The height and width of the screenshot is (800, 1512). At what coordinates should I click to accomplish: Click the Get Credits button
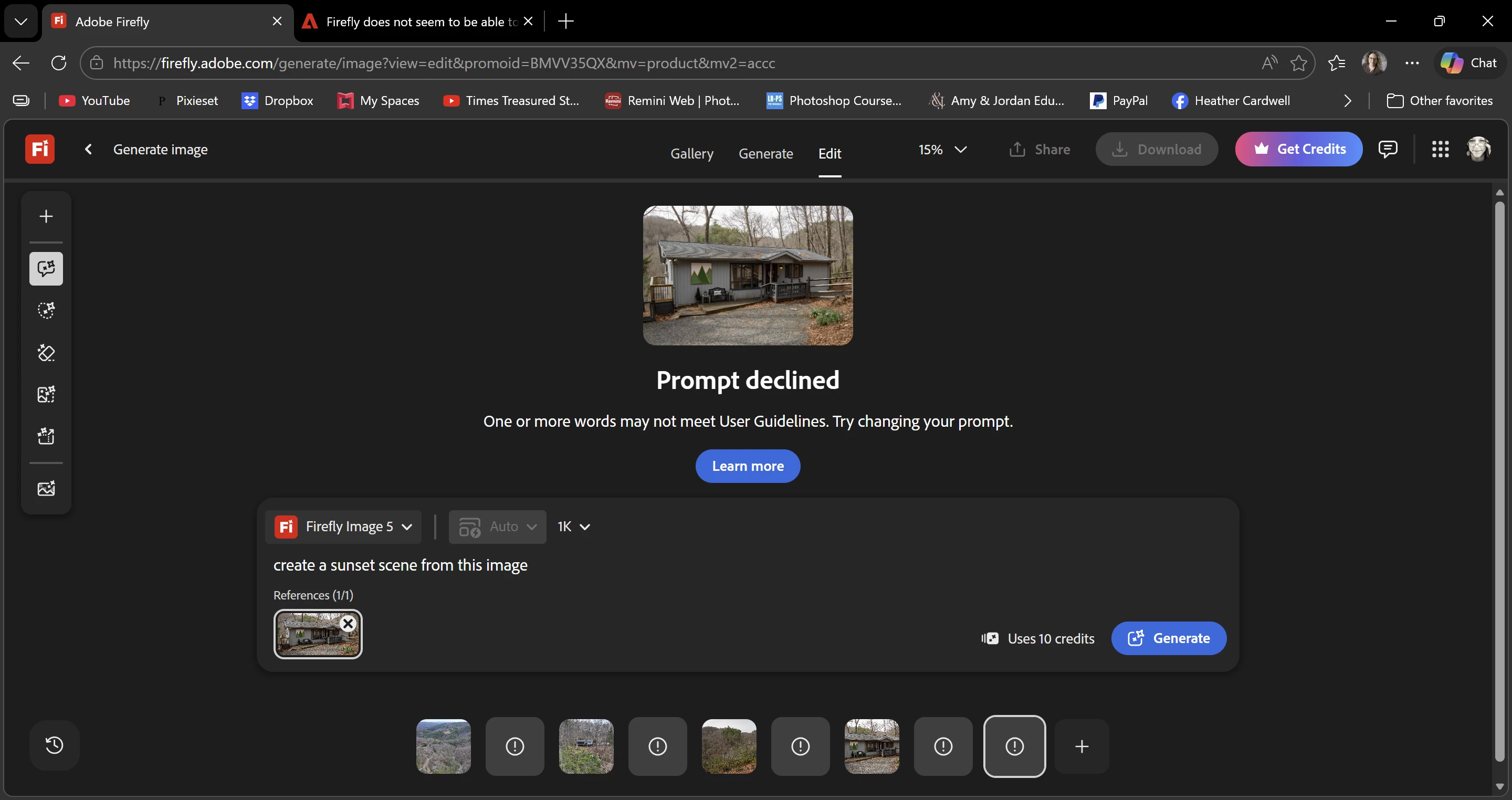1298,149
